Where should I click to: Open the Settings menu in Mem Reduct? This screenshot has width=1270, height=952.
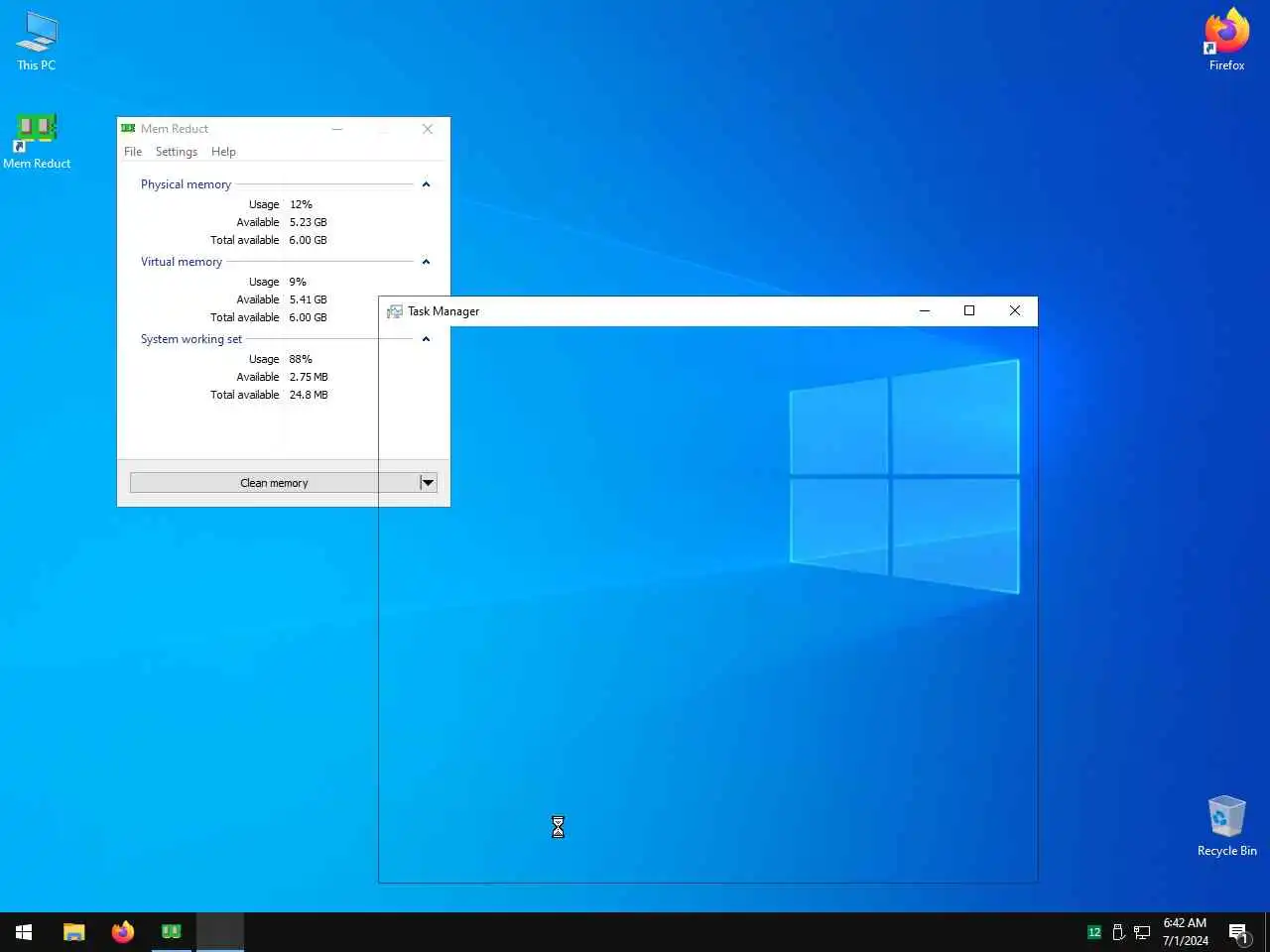177,152
